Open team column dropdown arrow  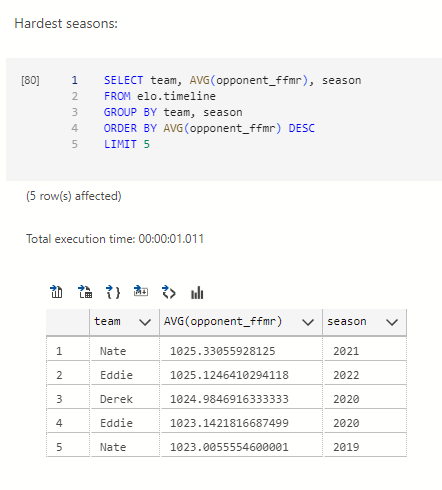[145, 322]
